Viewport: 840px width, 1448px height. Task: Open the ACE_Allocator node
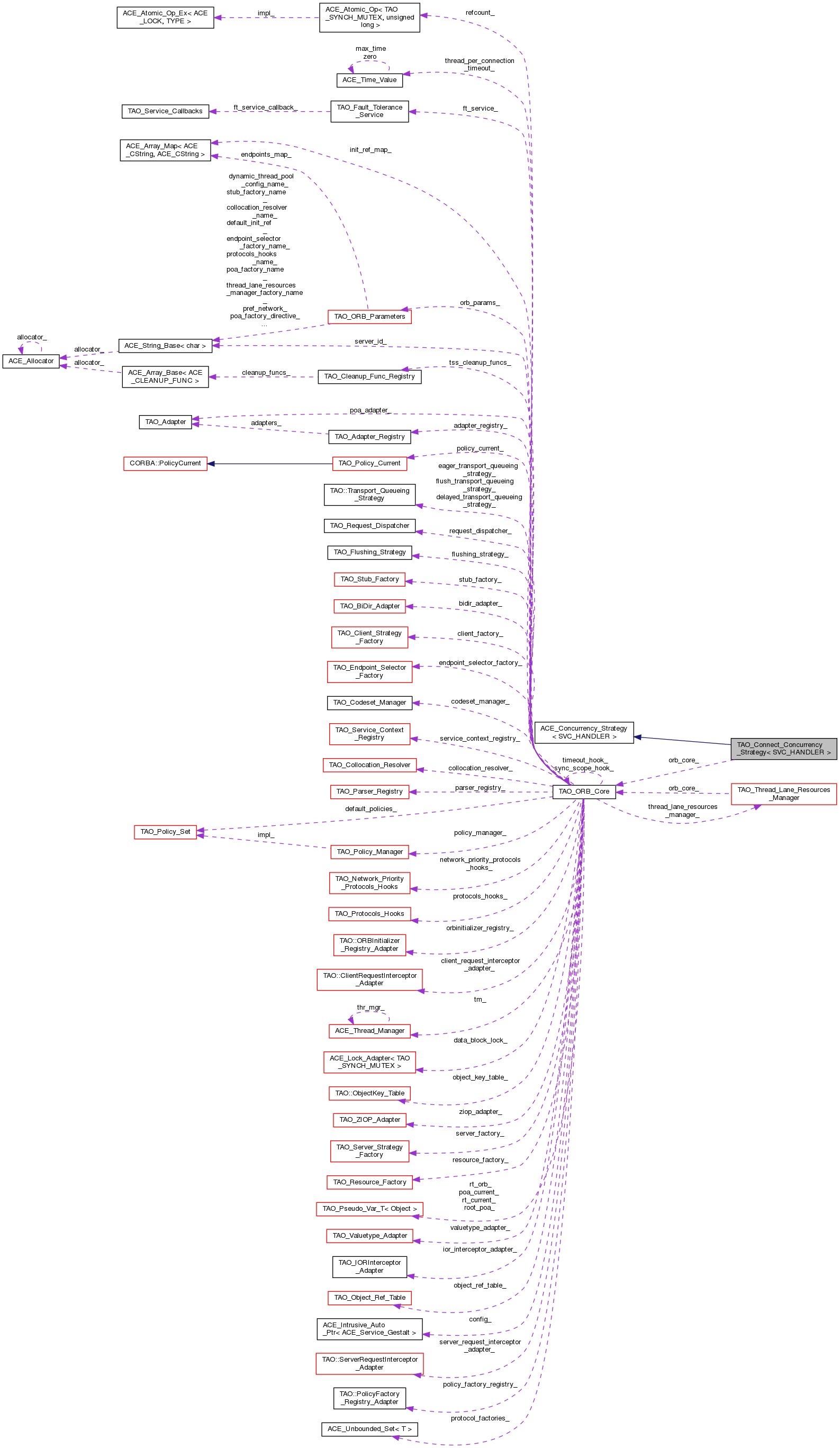click(x=31, y=361)
